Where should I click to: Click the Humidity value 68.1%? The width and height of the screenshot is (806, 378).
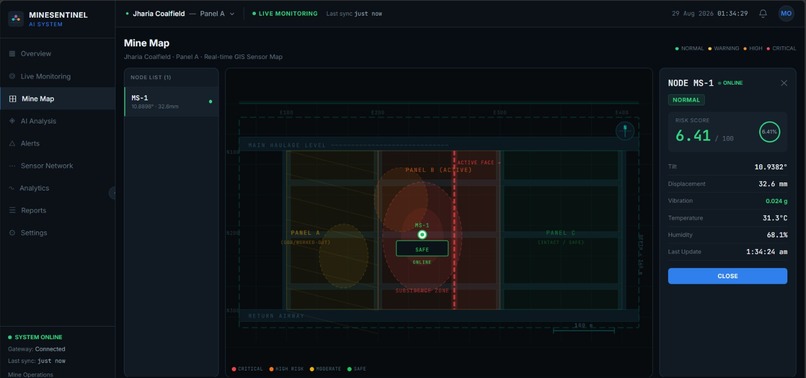[x=777, y=235]
